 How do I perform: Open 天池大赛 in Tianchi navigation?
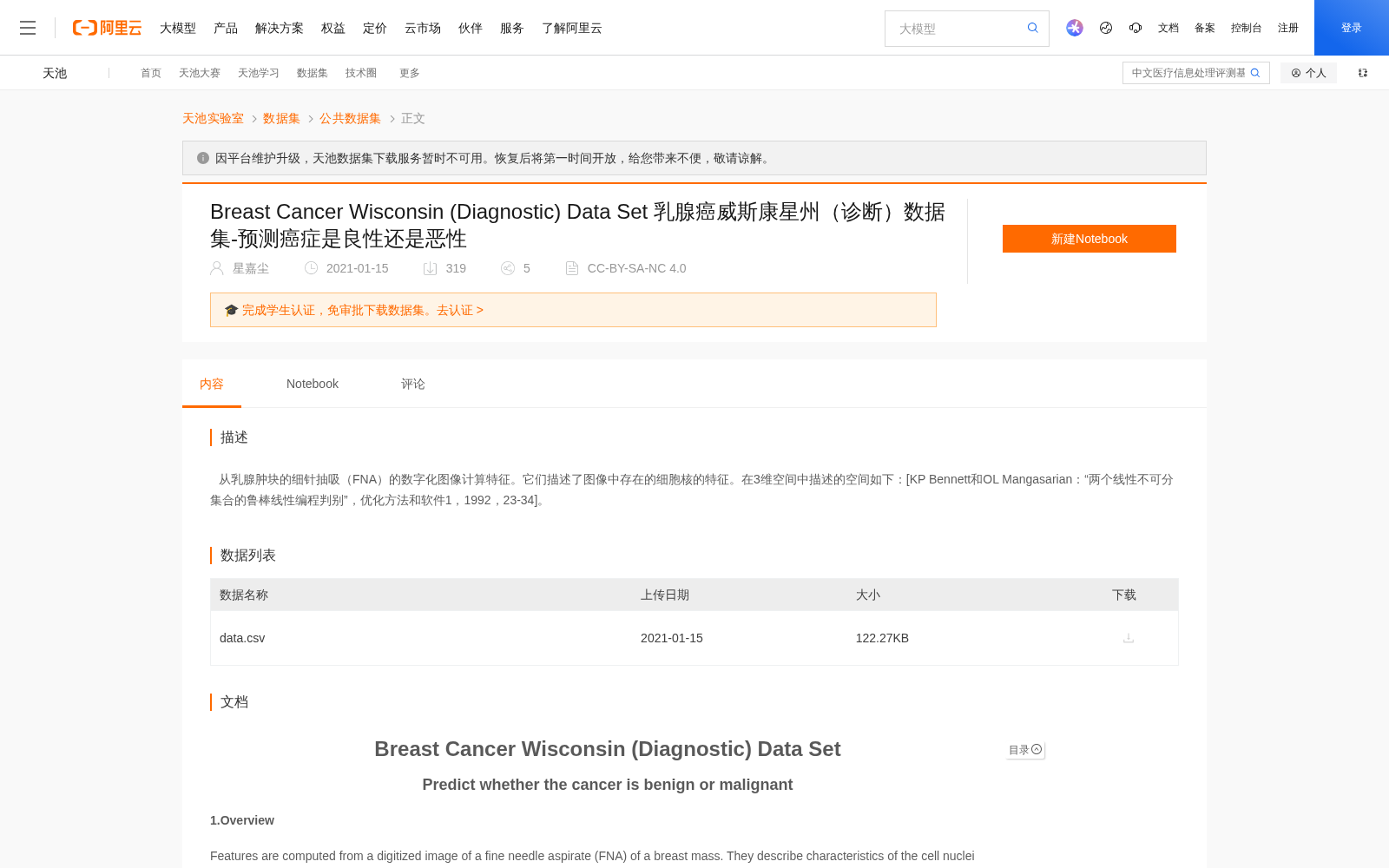click(200, 73)
